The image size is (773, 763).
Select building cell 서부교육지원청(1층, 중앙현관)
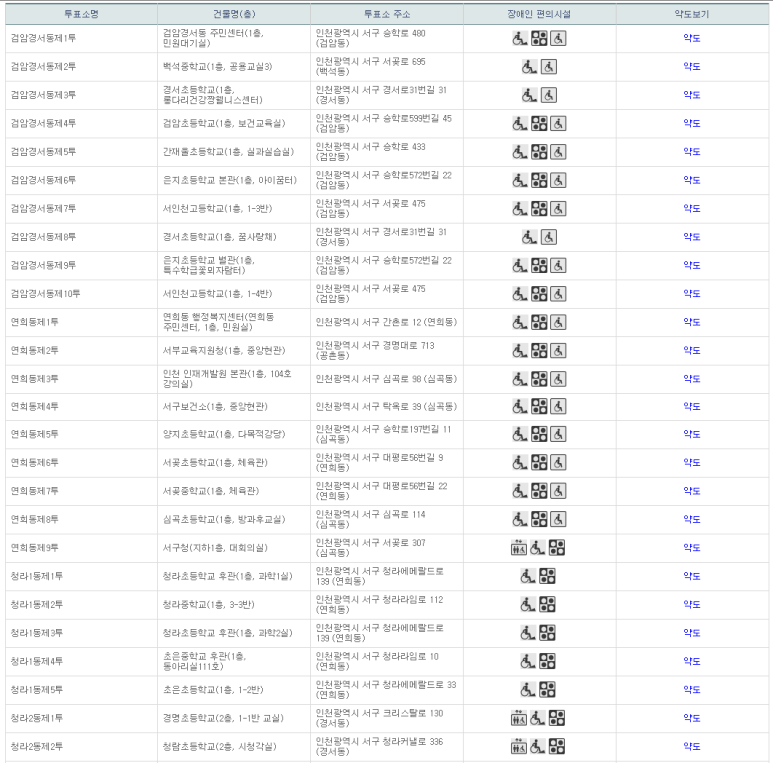coord(224,350)
